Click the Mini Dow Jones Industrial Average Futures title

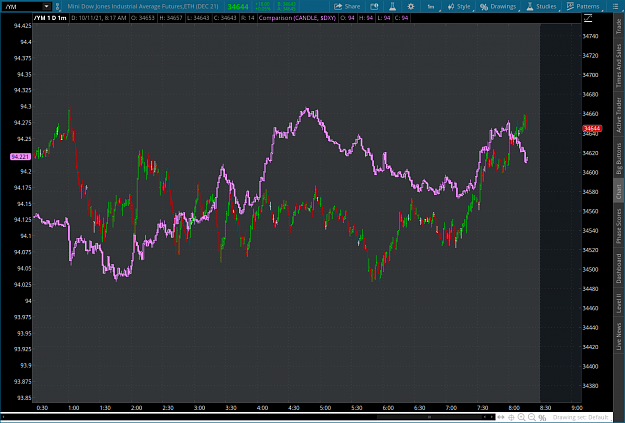pos(143,6)
